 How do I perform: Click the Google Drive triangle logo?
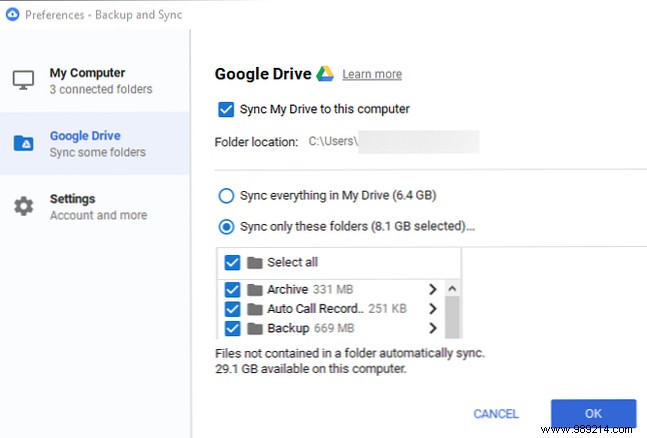pyautogui.click(x=325, y=74)
